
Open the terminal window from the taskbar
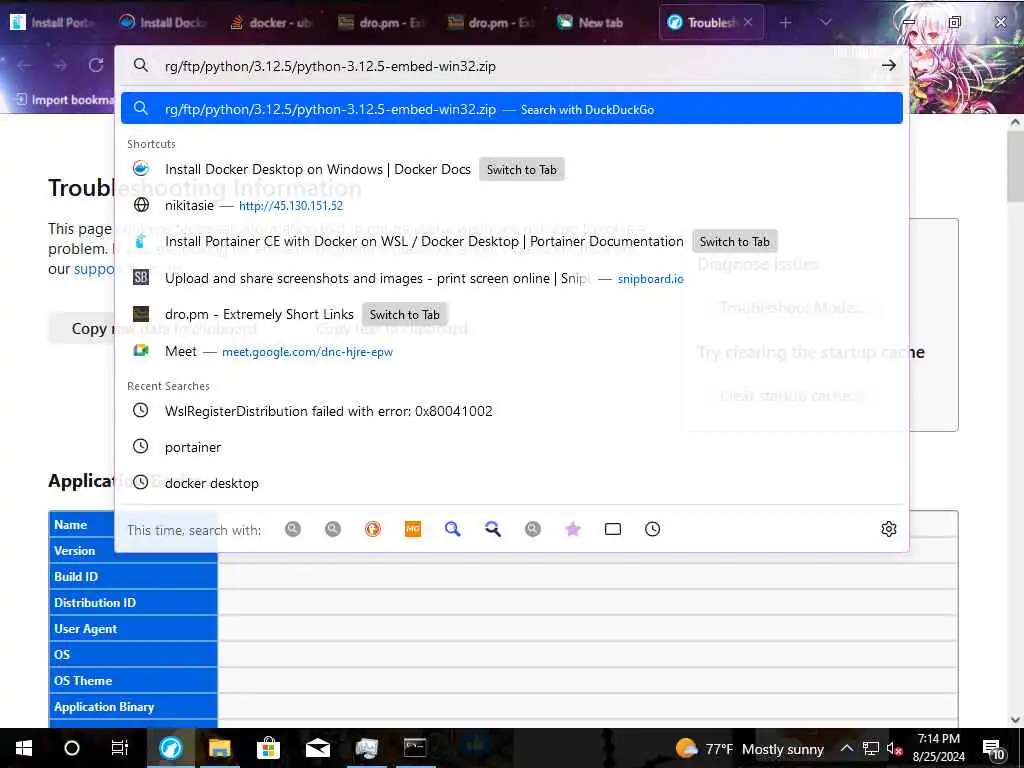point(415,748)
